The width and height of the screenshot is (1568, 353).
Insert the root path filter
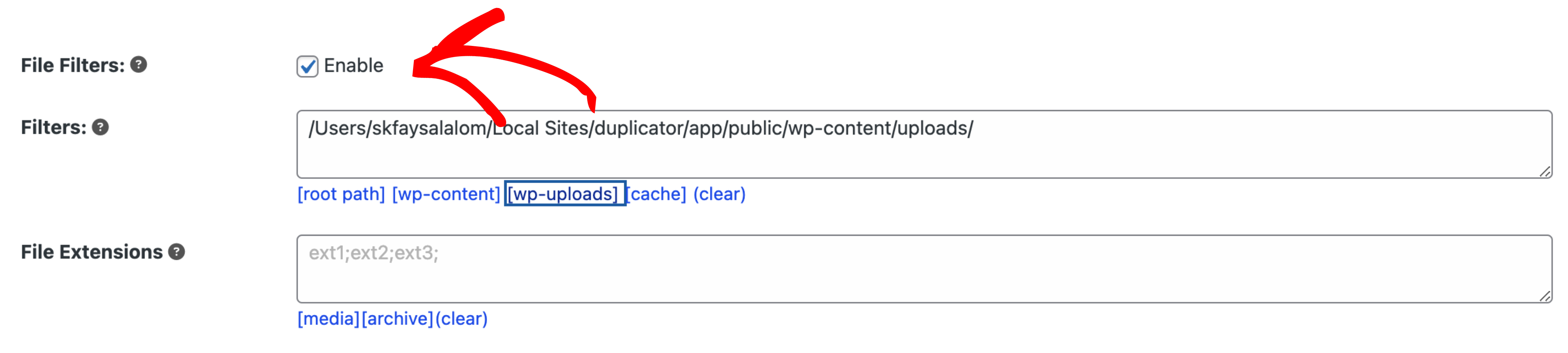(x=341, y=194)
